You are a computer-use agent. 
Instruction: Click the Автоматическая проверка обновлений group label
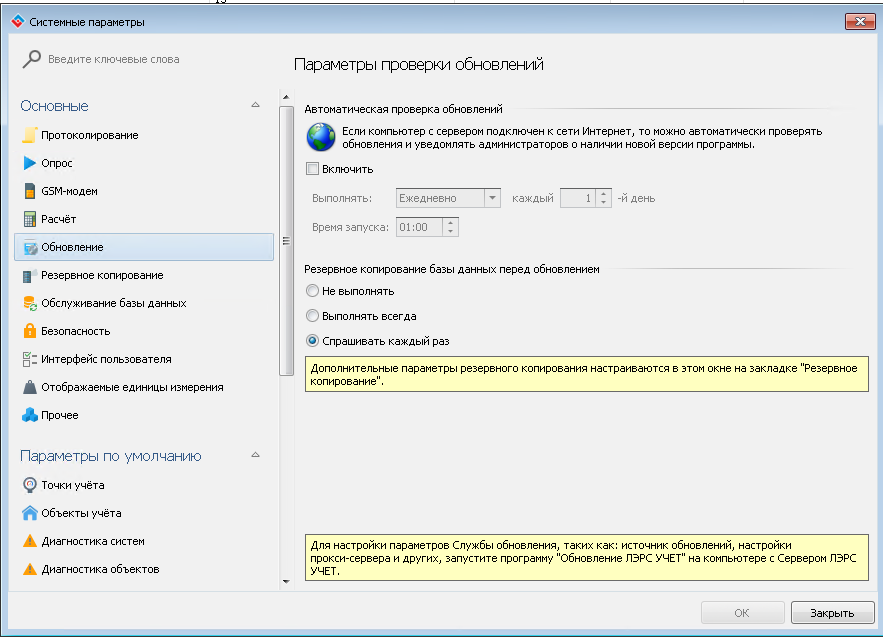click(x=403, y=109)
